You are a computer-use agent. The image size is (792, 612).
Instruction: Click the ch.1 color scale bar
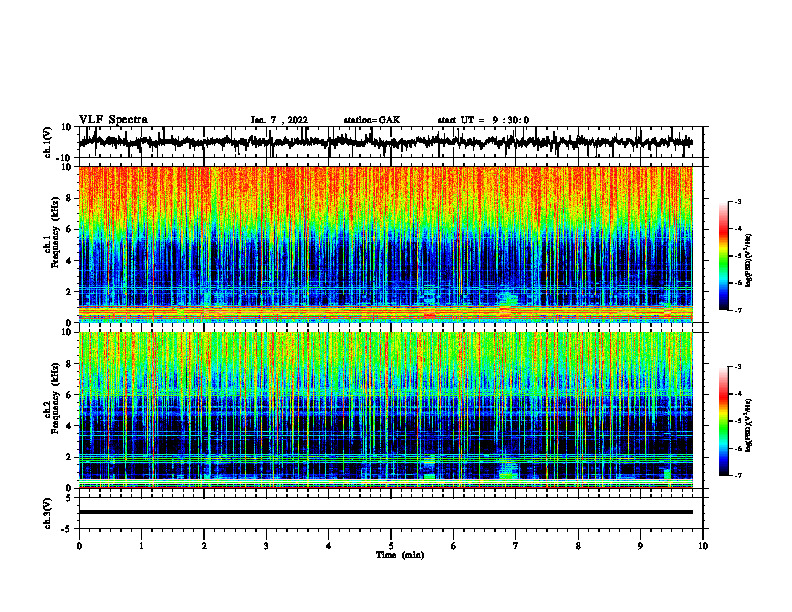[x=723, y=256]
